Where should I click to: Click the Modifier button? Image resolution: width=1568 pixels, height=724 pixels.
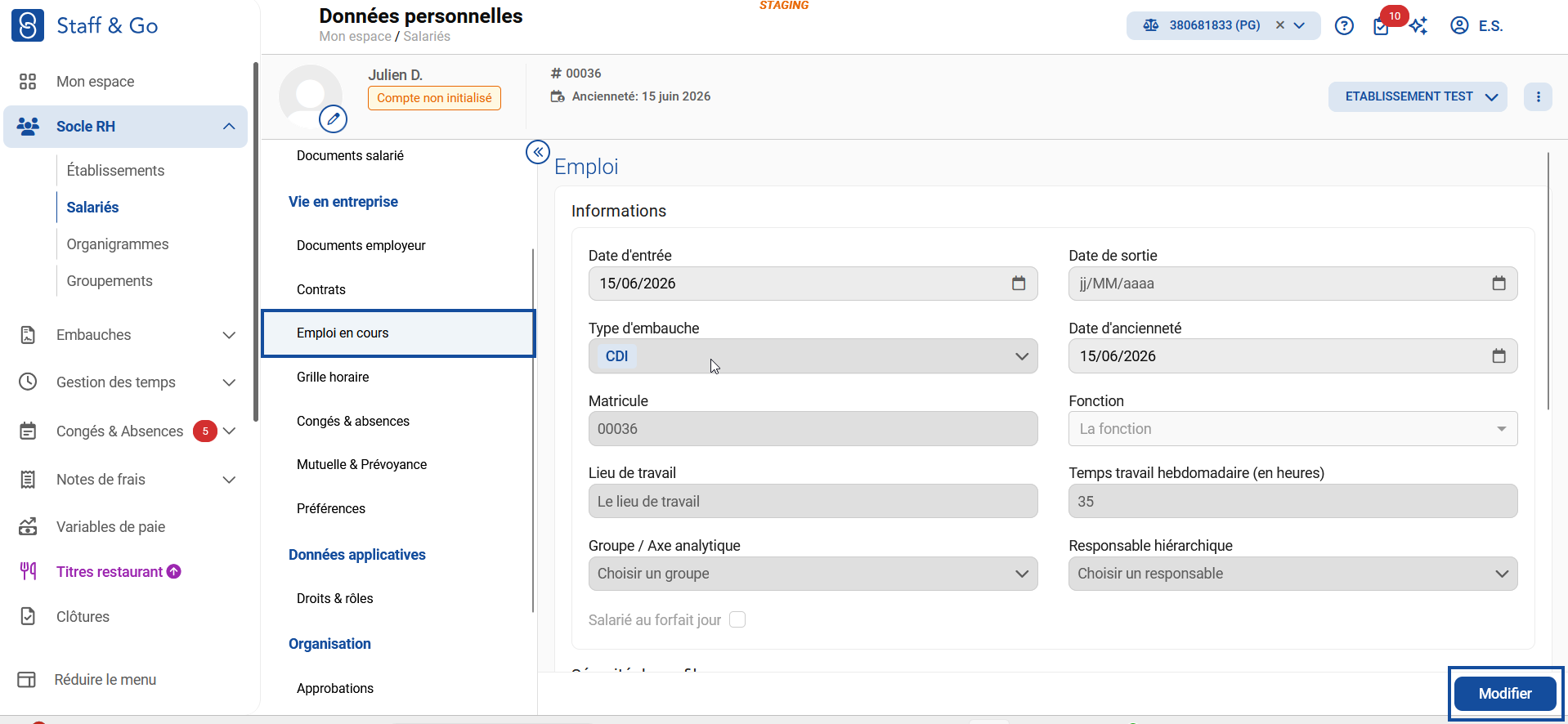(x=1505, y=693)
